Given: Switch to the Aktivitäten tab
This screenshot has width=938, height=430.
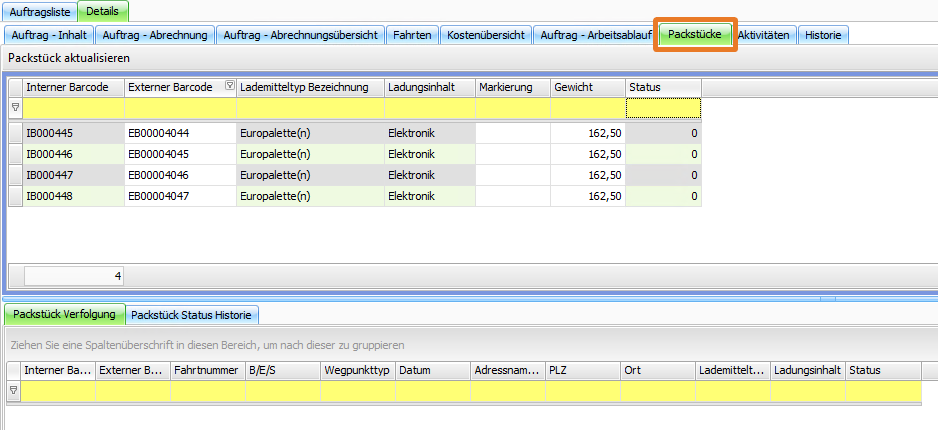Looking at the screenshot, I should coord(763,35).
